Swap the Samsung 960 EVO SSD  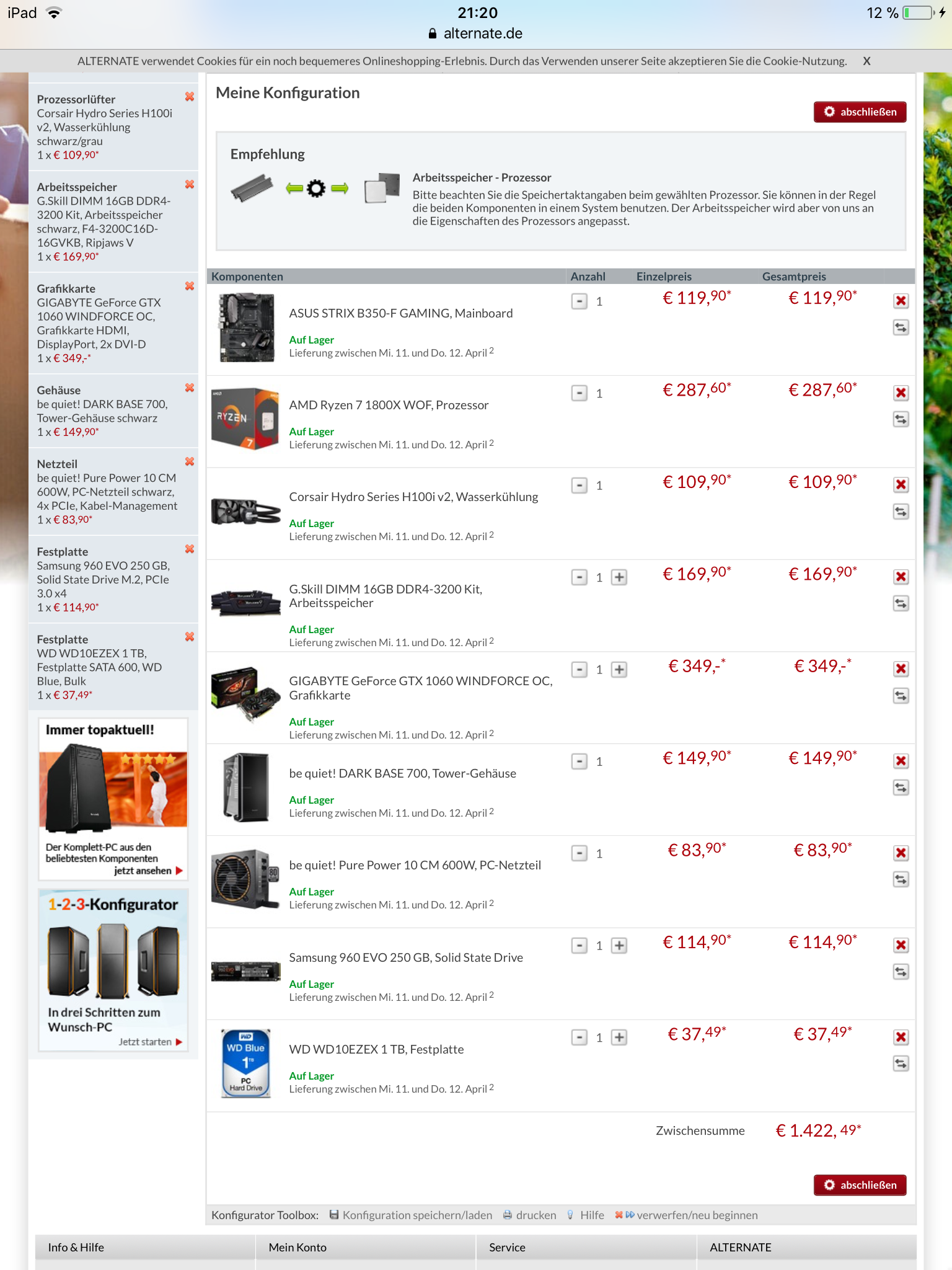[x=901, y=972]
